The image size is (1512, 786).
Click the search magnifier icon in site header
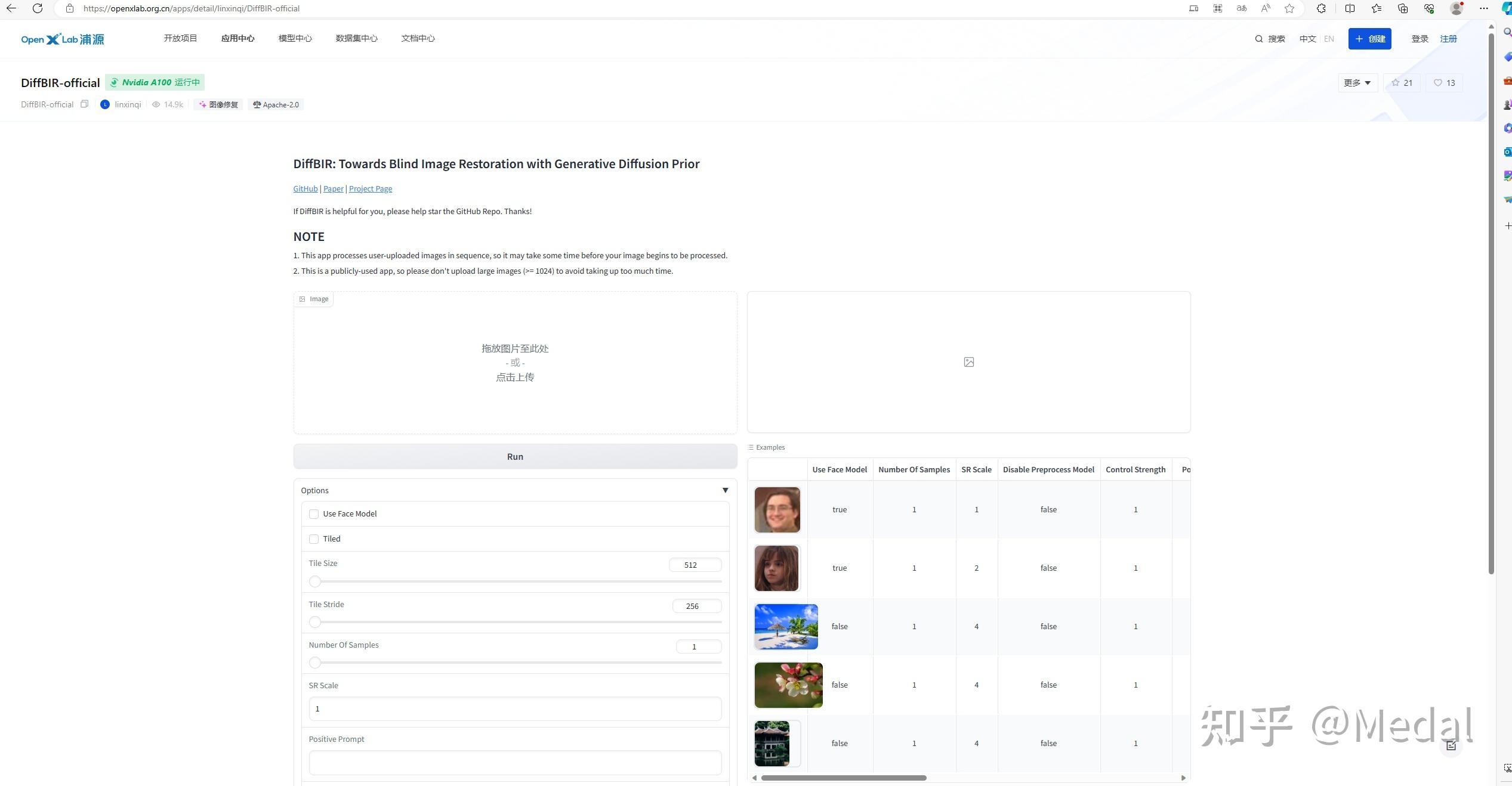1259,39
